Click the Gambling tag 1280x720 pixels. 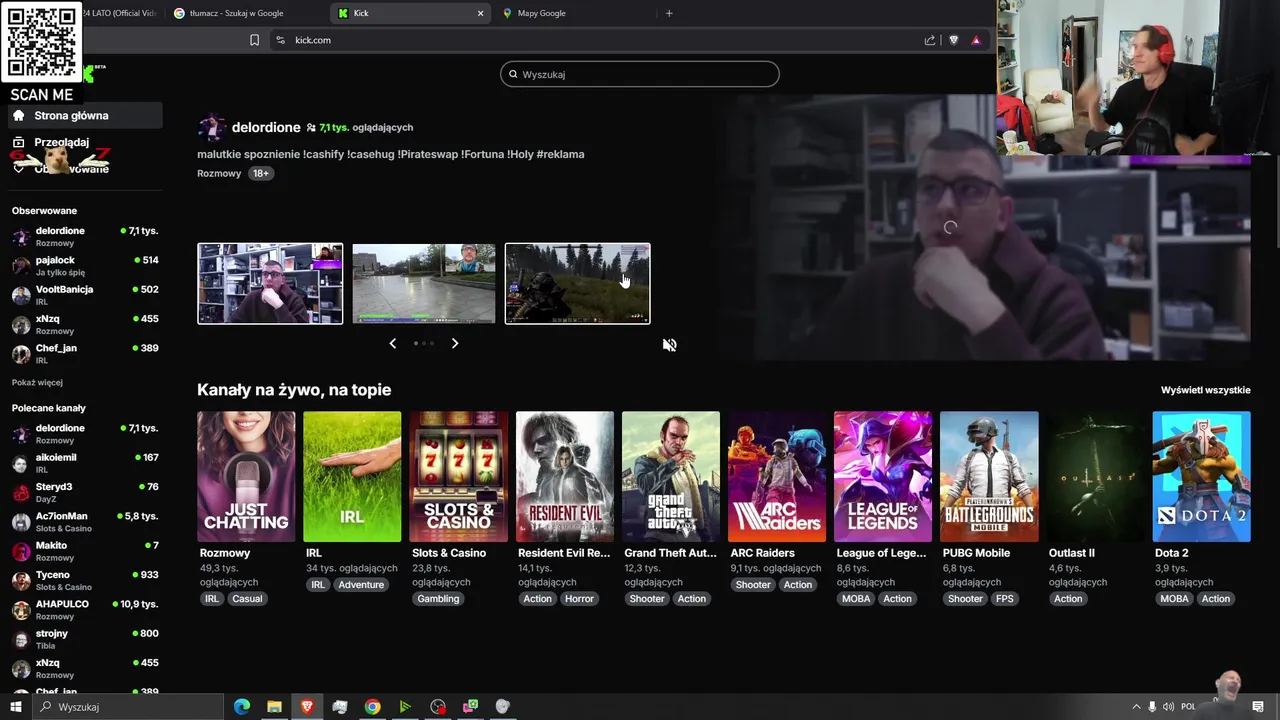[438, 599]
